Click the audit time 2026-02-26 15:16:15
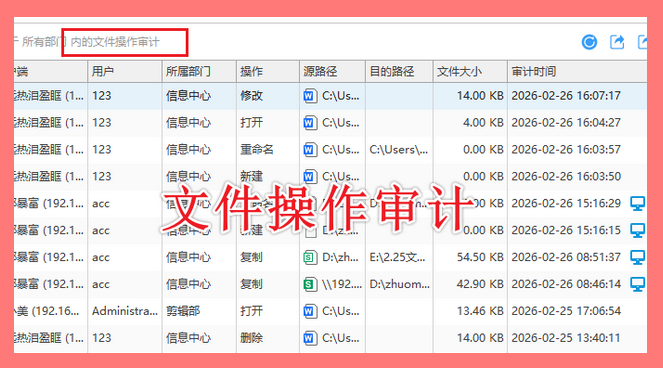 tap(566, 231)
